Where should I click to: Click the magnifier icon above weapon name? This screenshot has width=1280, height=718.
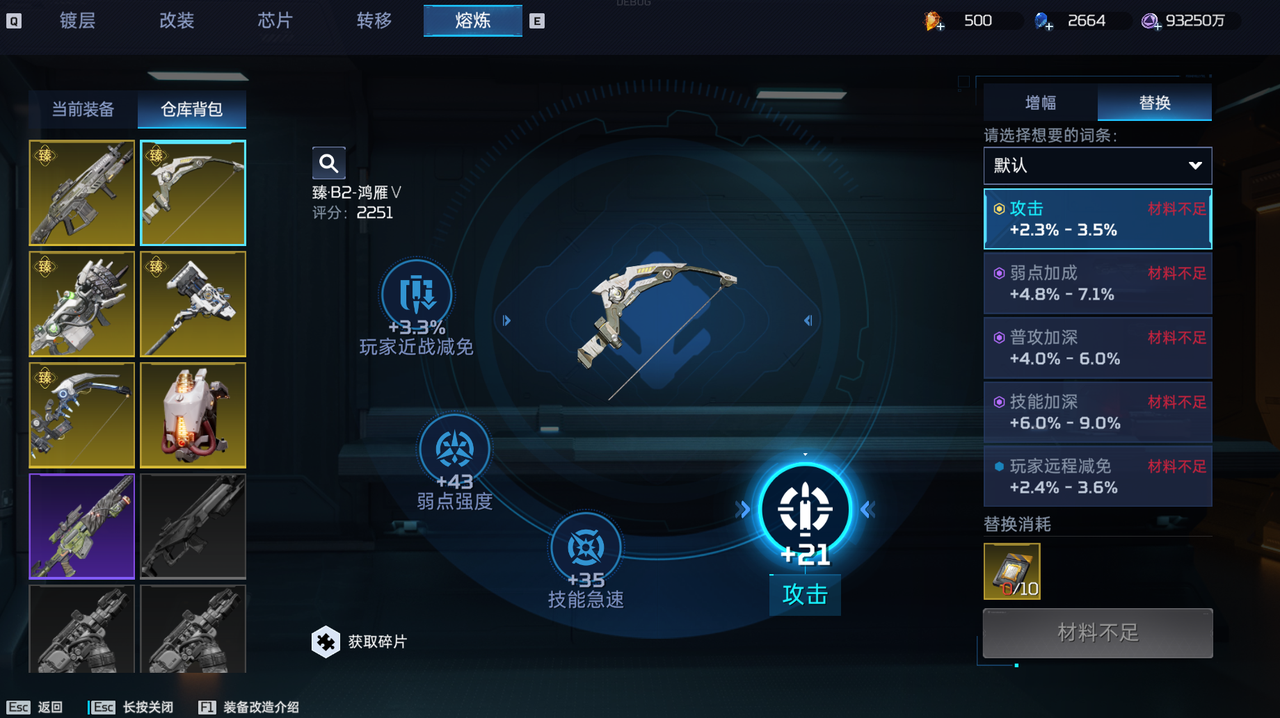coord(328,163)
